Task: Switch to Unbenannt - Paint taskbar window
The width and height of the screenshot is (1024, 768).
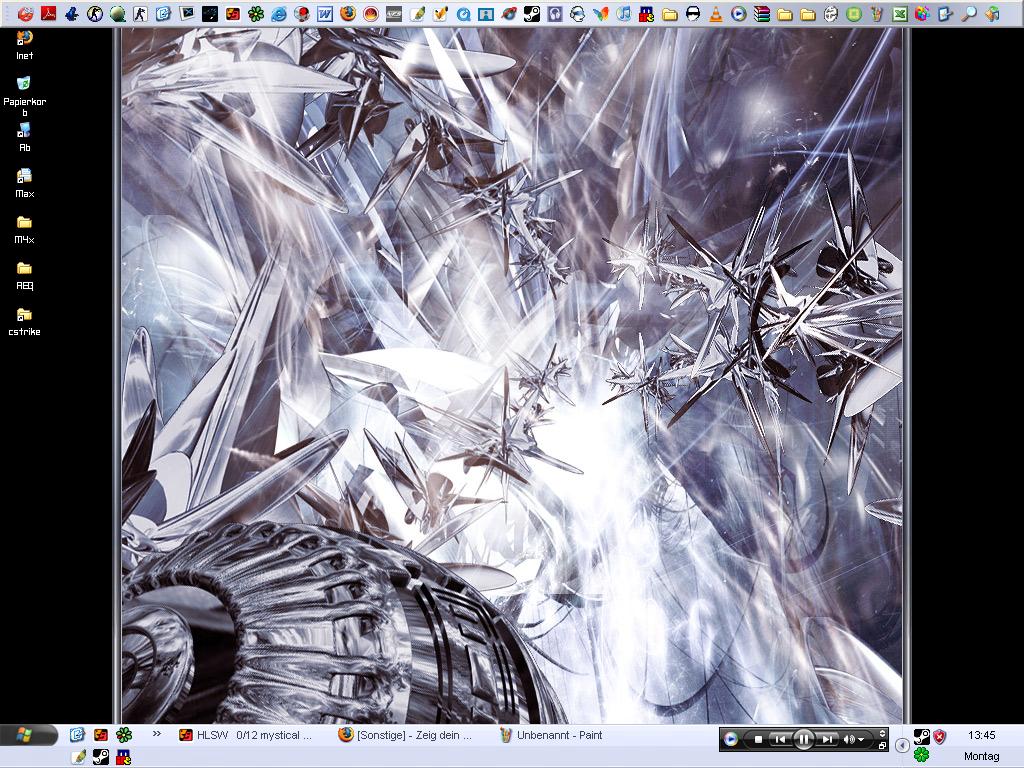Action: click(552, 735)
